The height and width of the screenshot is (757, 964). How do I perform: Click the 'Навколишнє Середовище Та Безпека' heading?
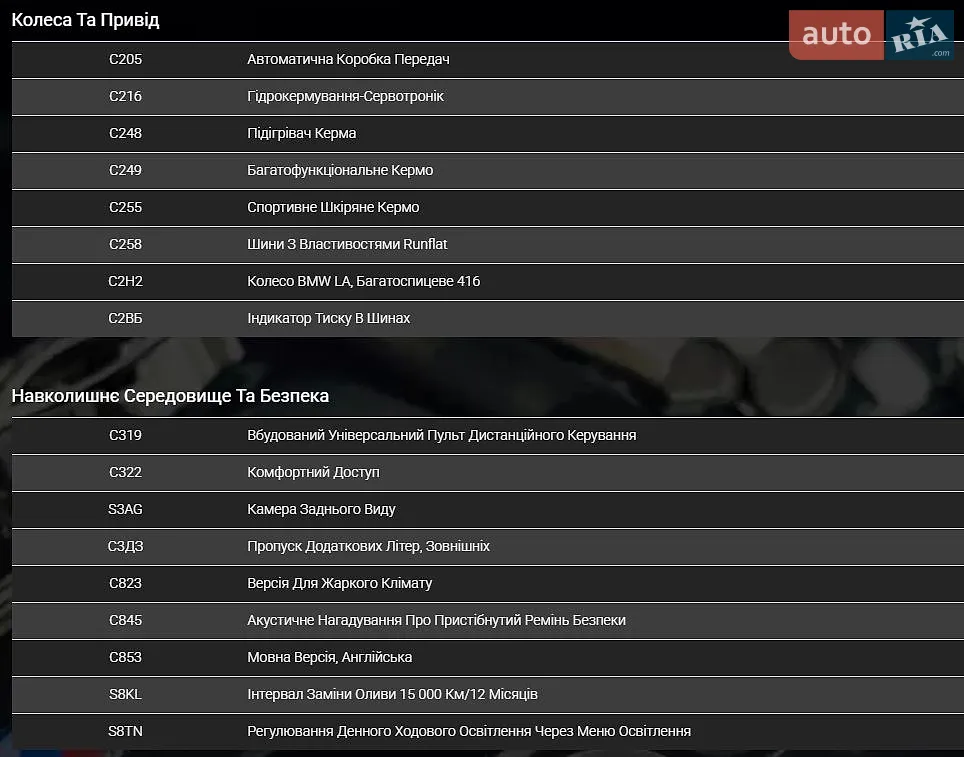tap(170, 396)
